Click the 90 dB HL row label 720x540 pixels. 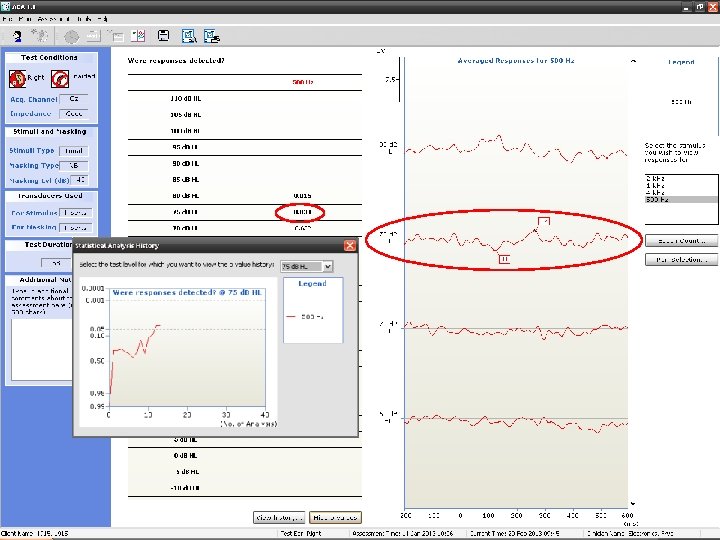(186, 163)
